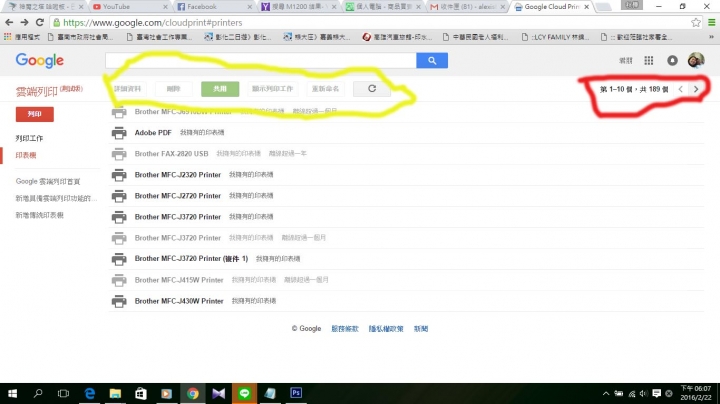Click the refresh printers button
720x404 pixels.
372,89
